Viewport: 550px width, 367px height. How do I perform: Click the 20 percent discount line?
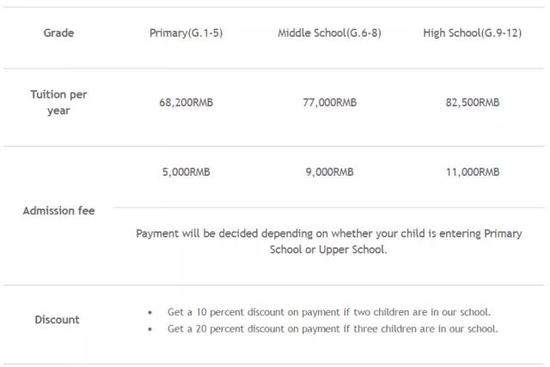[333, 329]
